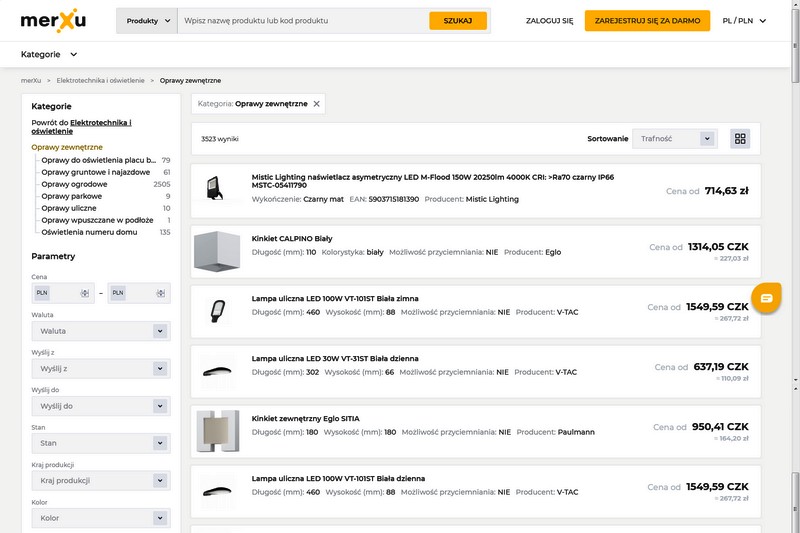Open the Wyślij z dropdown
The width and height of the screenshot is (800, 533).
[101, 368]
